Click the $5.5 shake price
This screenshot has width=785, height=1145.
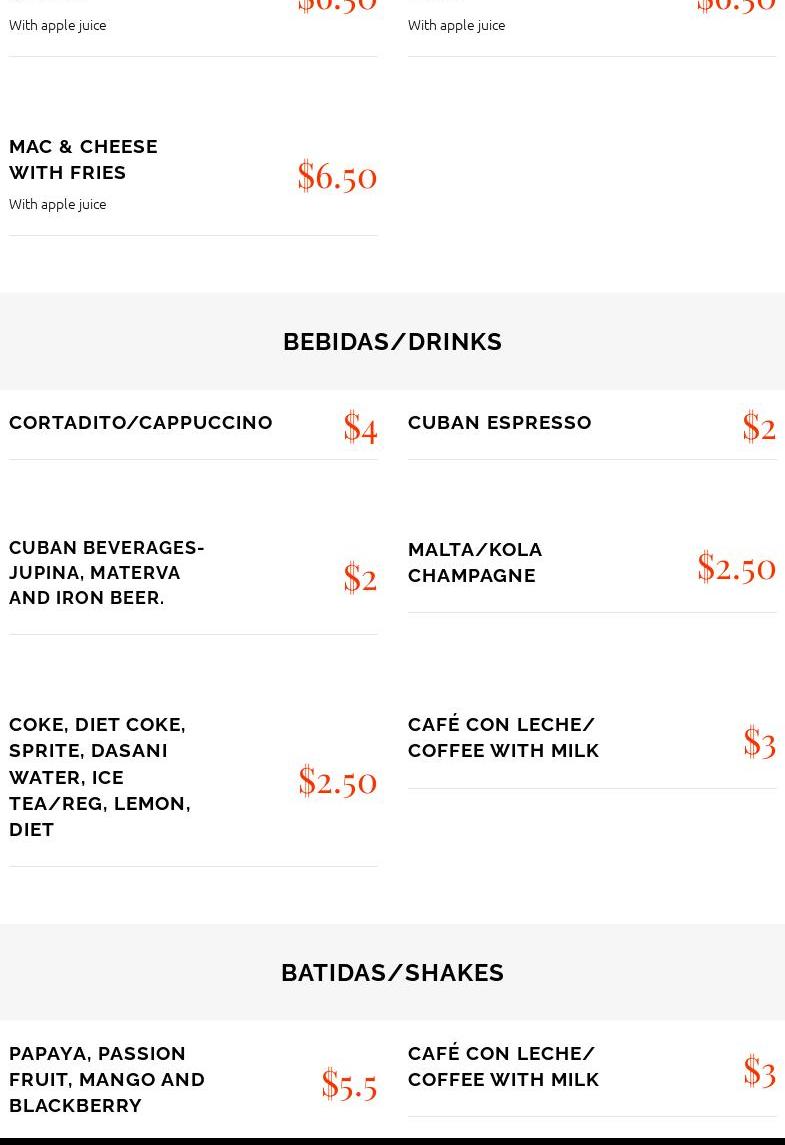coord(349,1083)
